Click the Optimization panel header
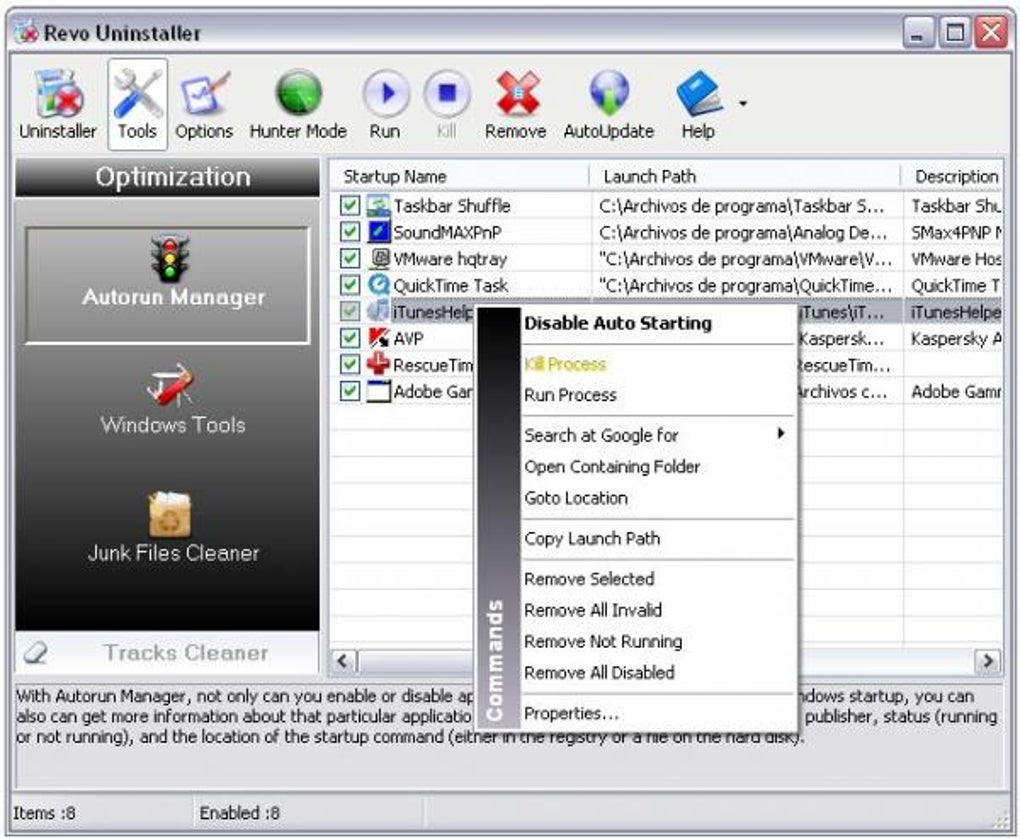The width and height of the screenshot is (1020, 838). click(167, 177)
